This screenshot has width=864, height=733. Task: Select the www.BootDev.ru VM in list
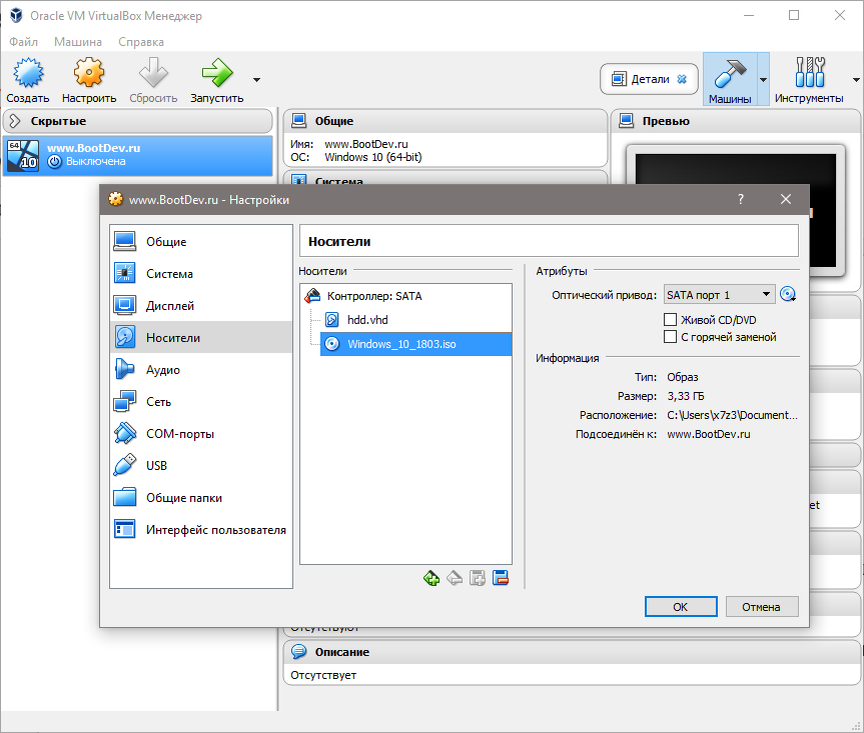[138, 155]
